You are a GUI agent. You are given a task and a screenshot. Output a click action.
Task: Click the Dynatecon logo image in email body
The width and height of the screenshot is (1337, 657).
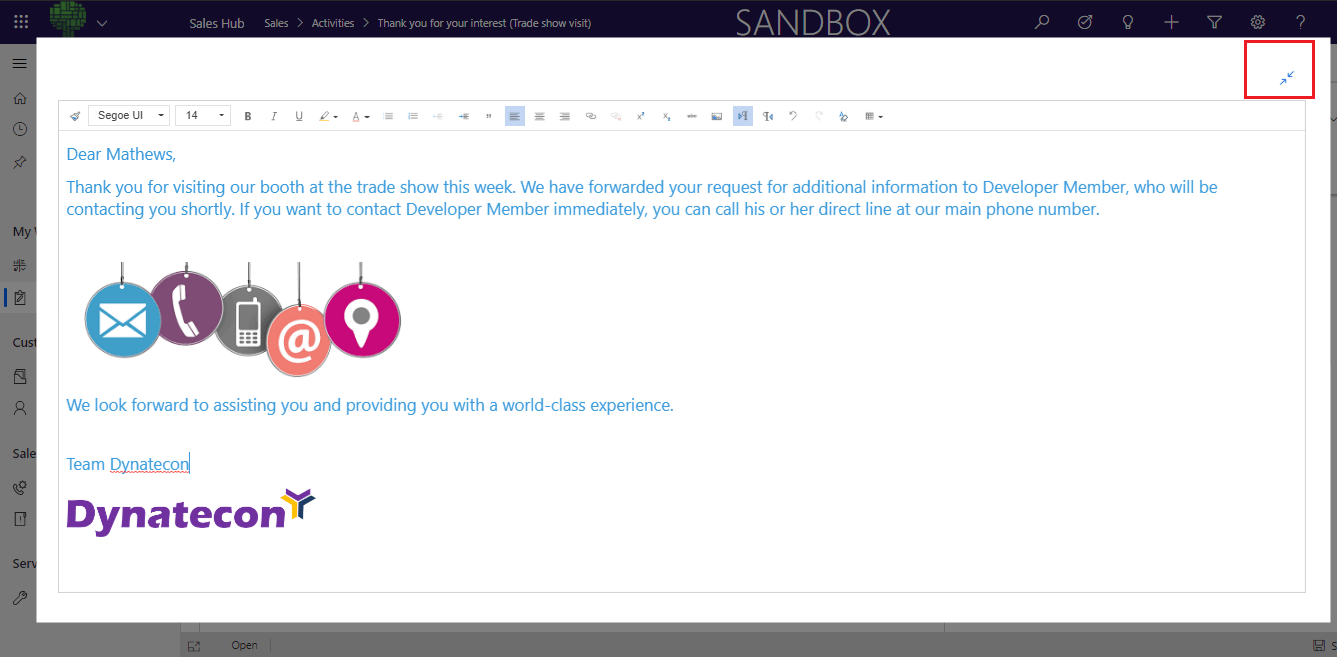point(191,511)
